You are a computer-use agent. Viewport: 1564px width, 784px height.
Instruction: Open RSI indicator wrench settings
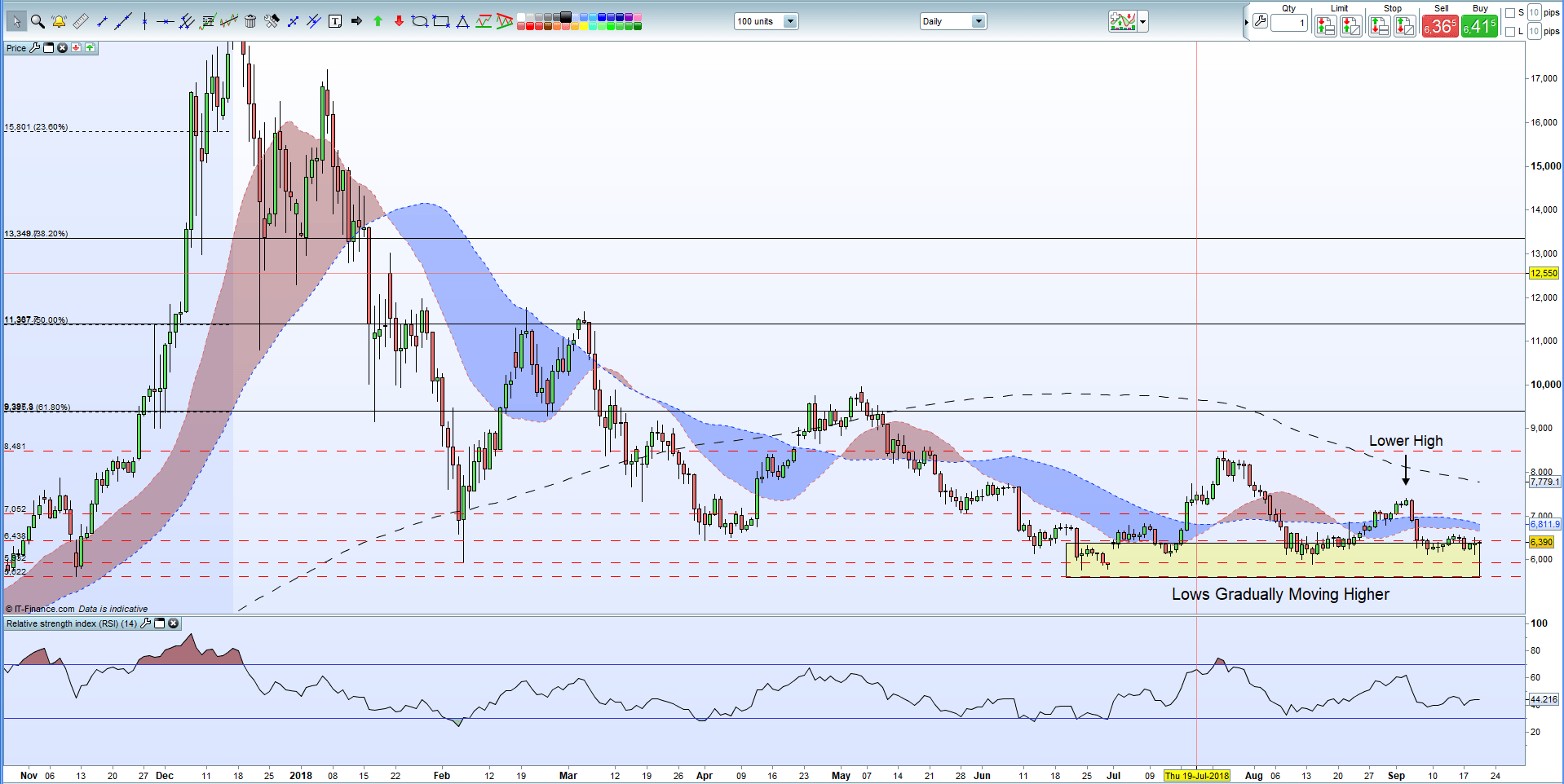[146, 623]
